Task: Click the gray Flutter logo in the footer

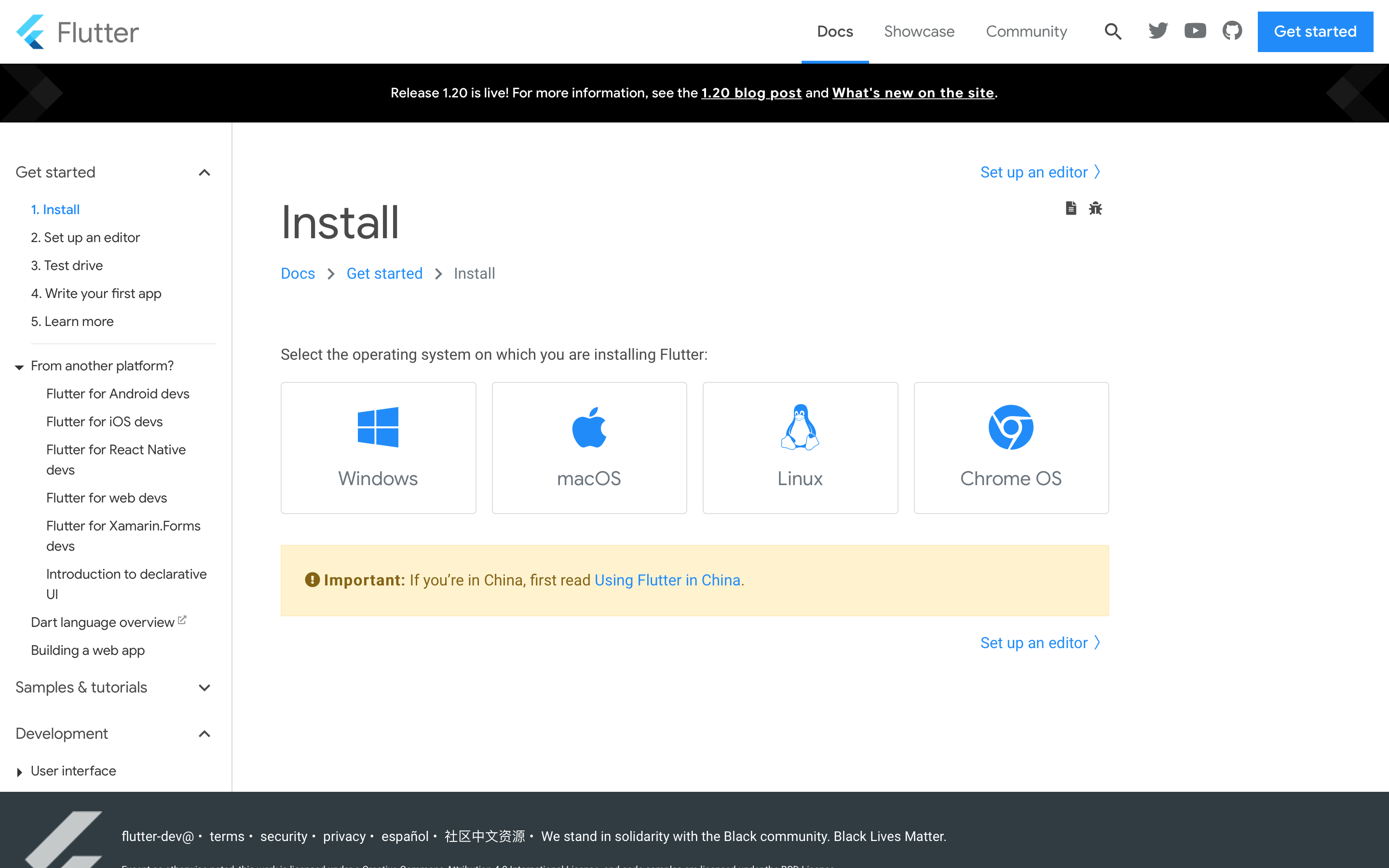Action: click(64, 839)
